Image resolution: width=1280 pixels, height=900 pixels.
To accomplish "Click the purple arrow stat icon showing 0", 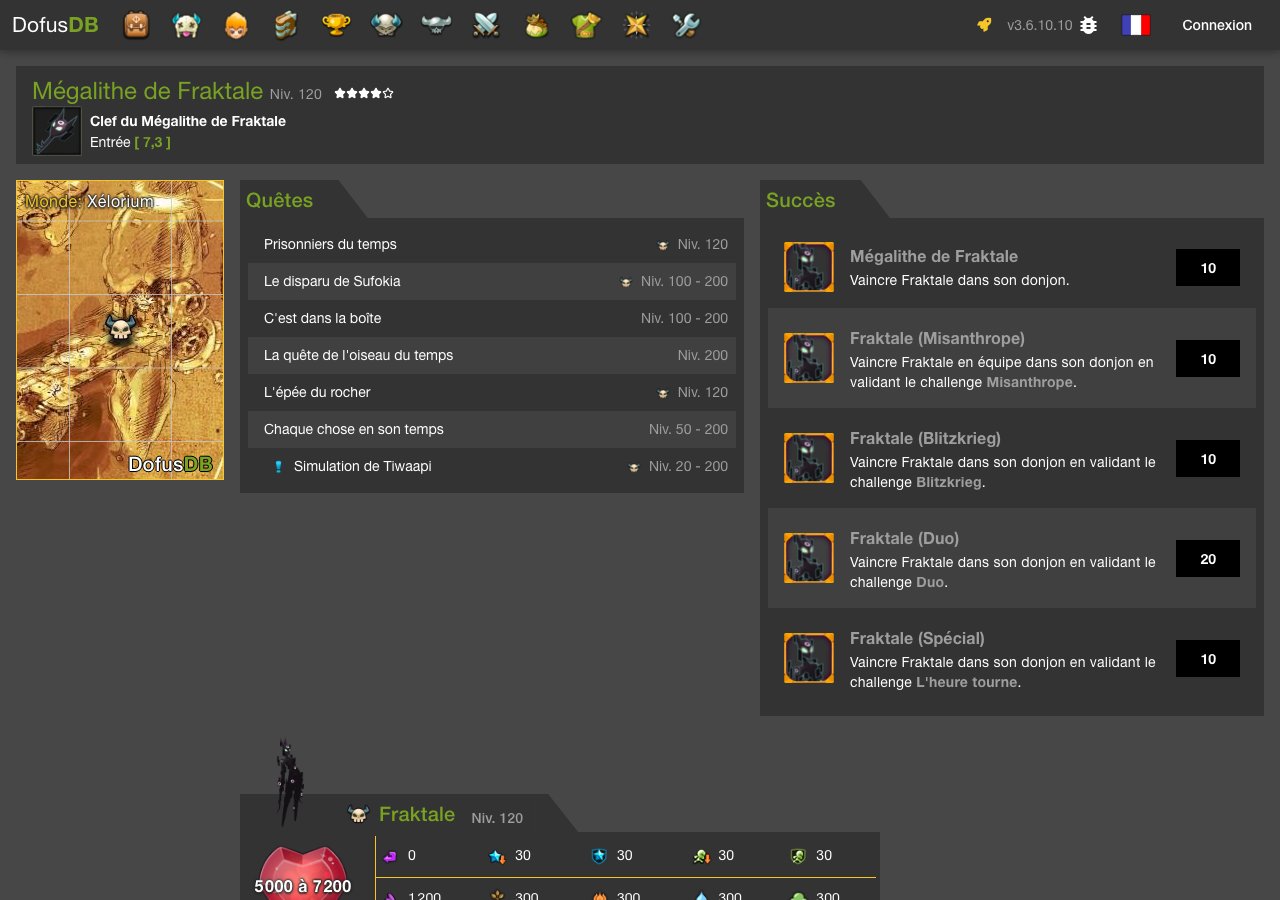I will click(390, 856).
